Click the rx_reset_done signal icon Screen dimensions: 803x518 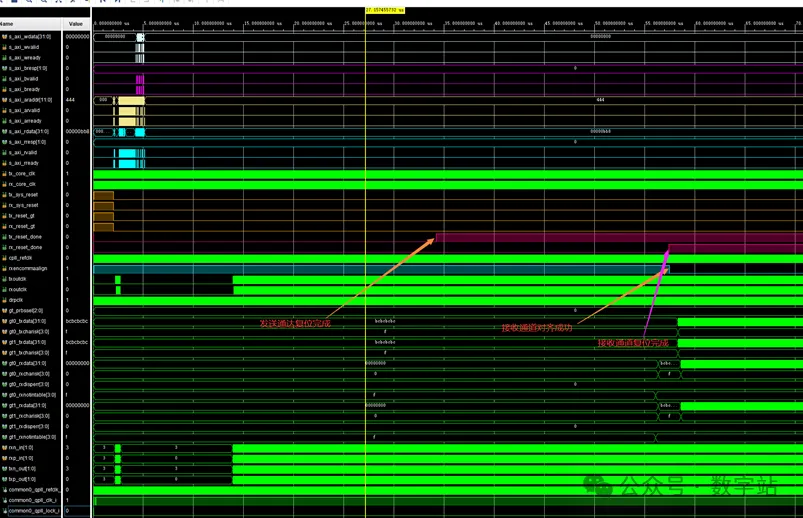5,247
